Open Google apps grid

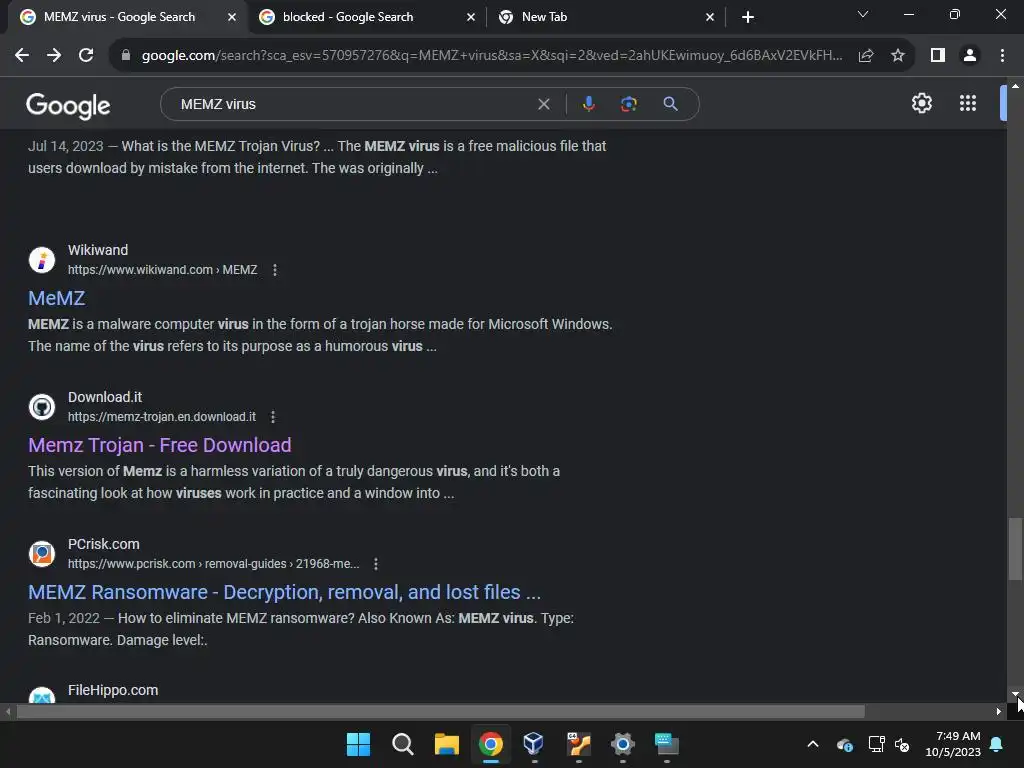[x=968, y=103]
